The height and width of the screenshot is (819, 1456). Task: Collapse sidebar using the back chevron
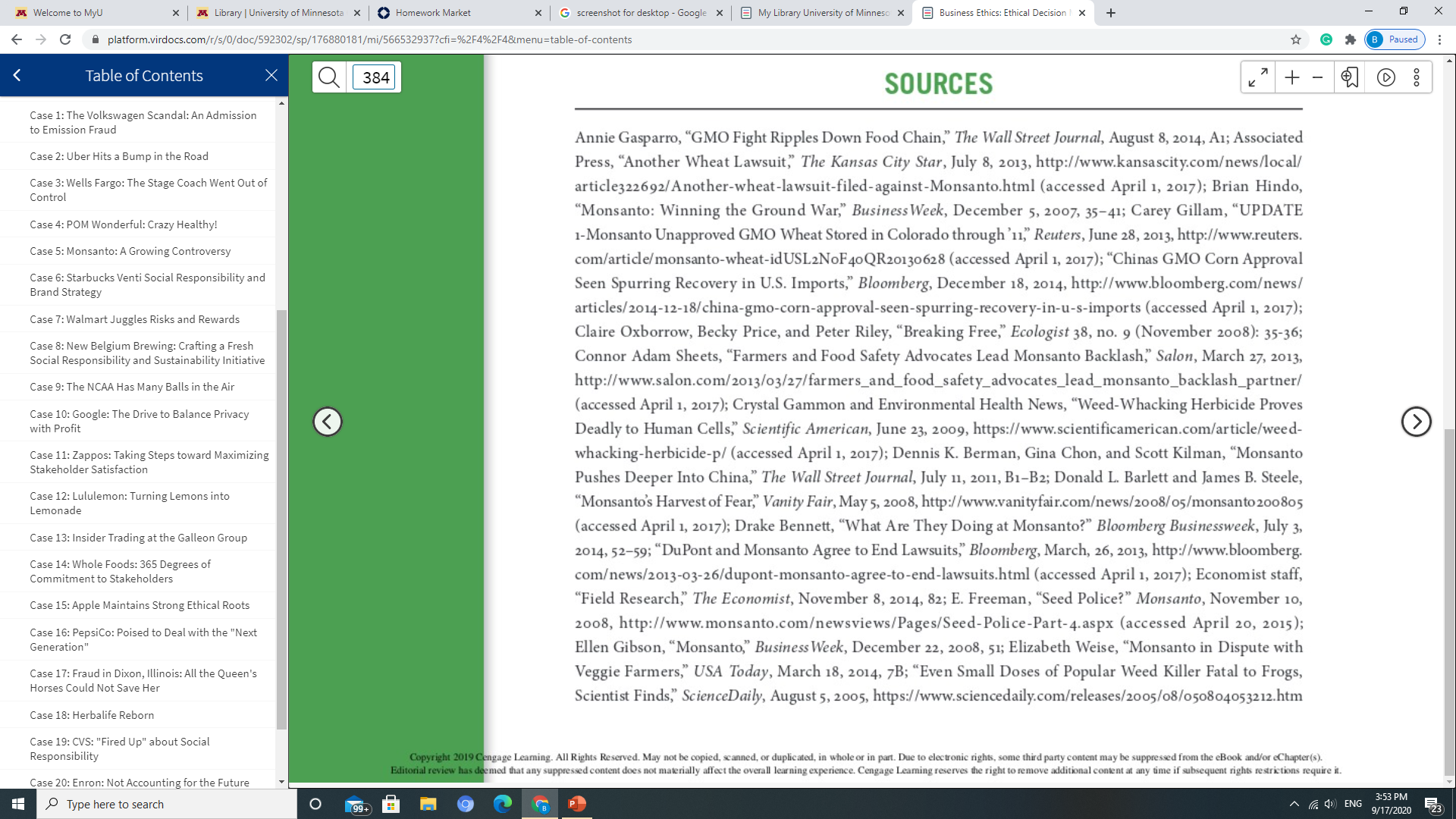[17, 75]
